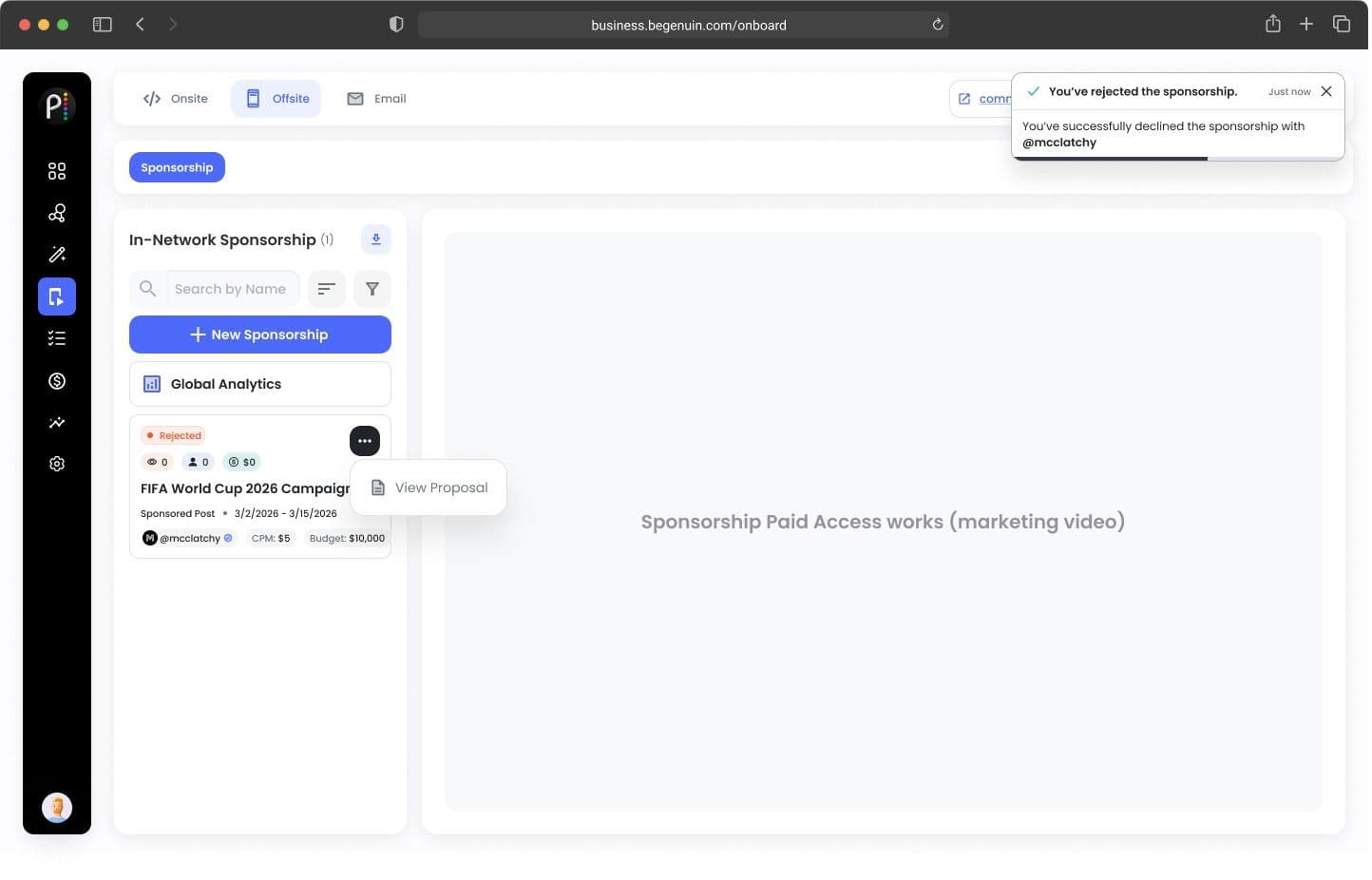Click the P logo at sidebar top
Image resolution: width=1372 pixels, height=880 pixels.
click(57, 105)
